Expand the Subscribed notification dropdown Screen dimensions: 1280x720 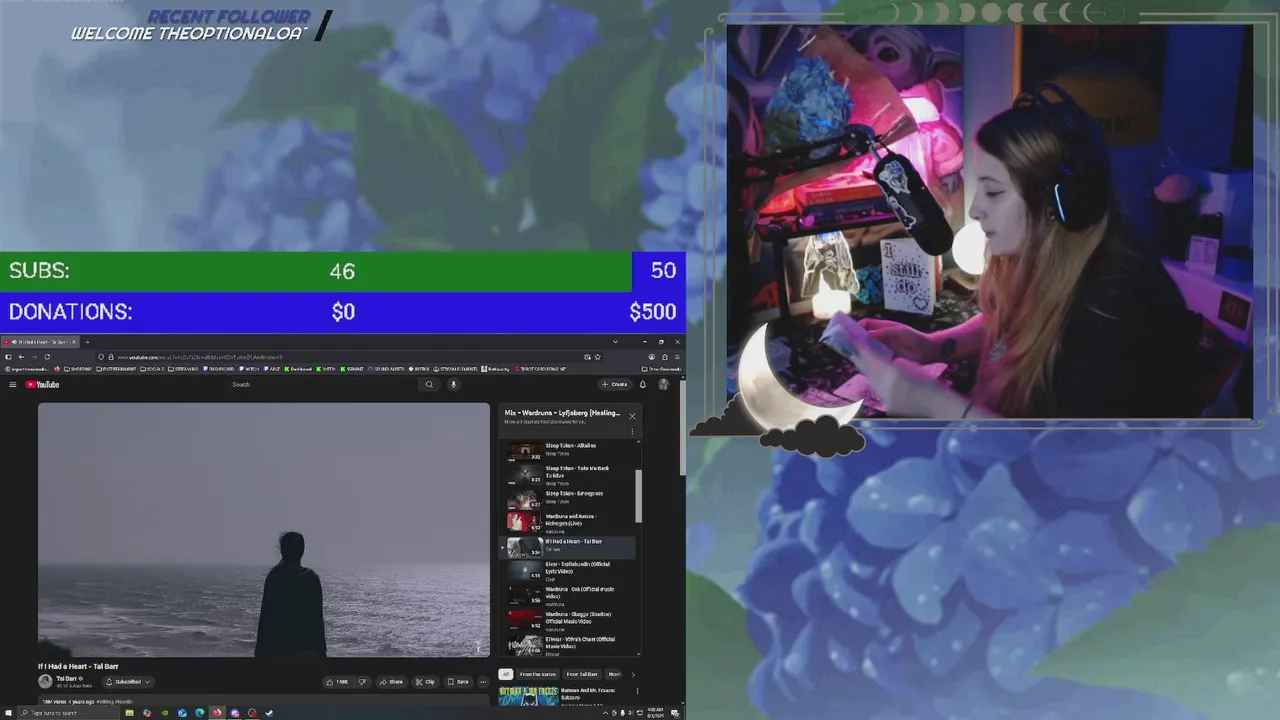(129, 682)
